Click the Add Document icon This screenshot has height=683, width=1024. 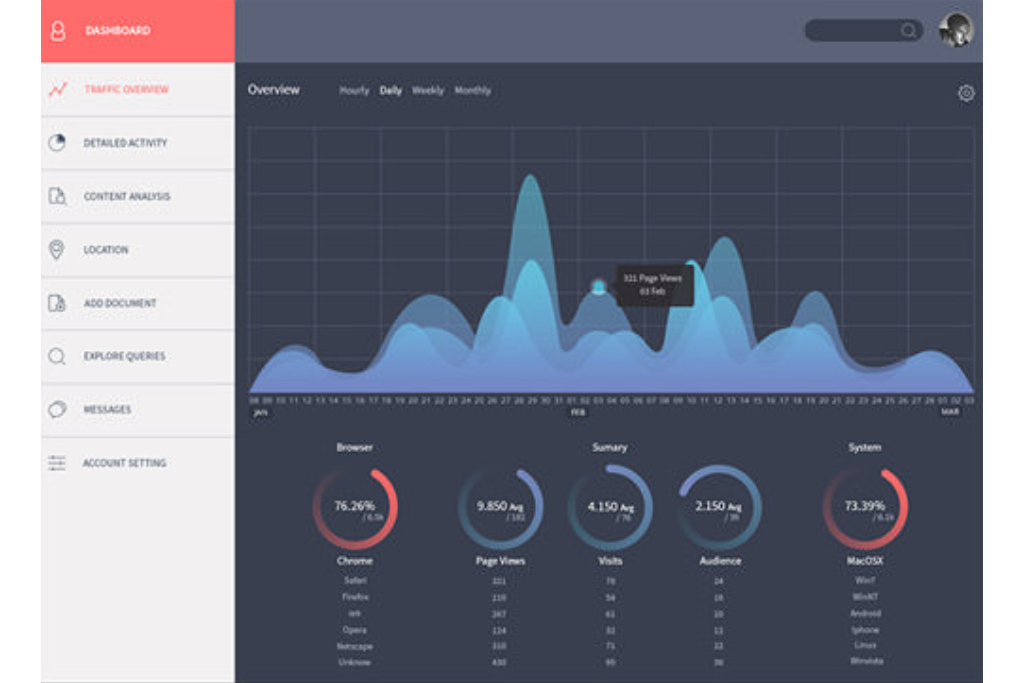coord(57,303)
